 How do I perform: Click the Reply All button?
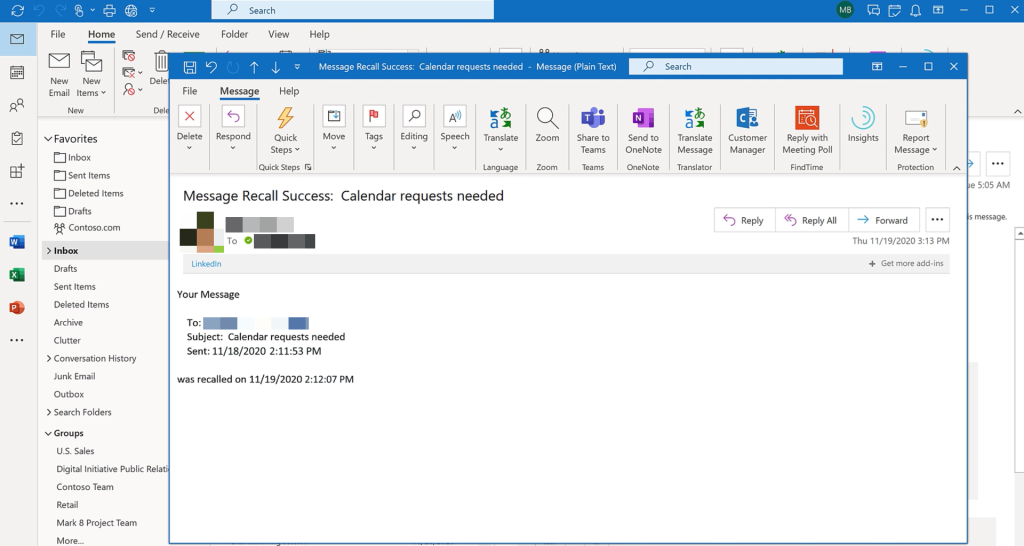point(811,220)
